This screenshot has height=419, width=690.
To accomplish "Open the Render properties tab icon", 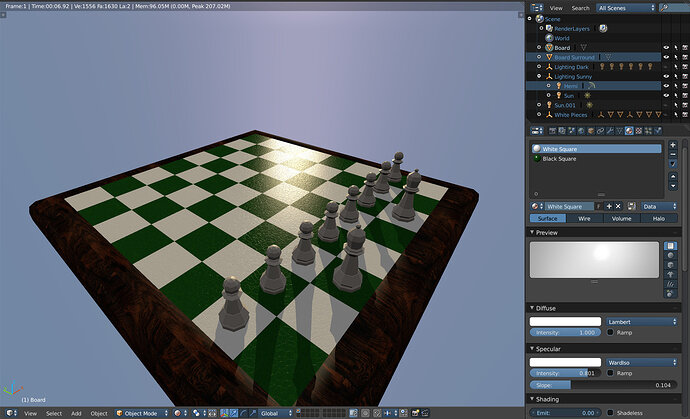I will click(553, 131).
